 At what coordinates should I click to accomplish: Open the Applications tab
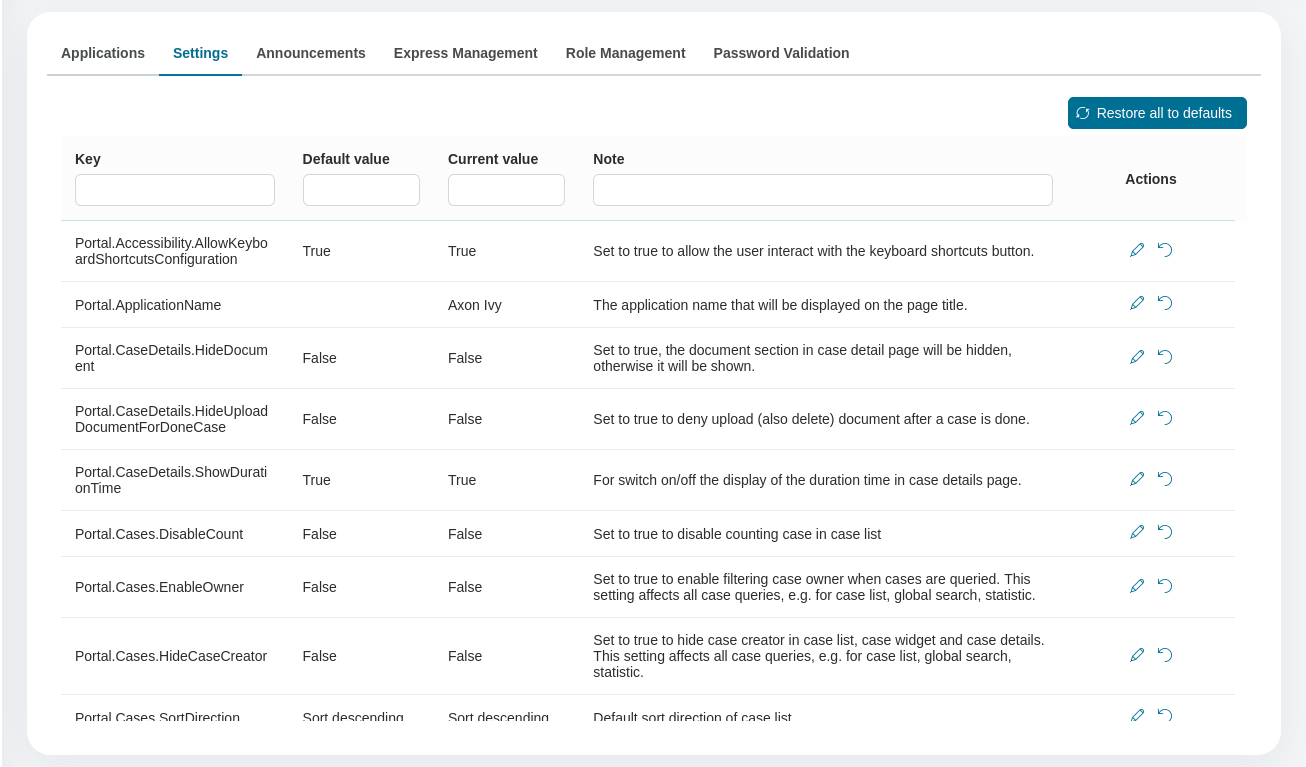click(103, 53)
